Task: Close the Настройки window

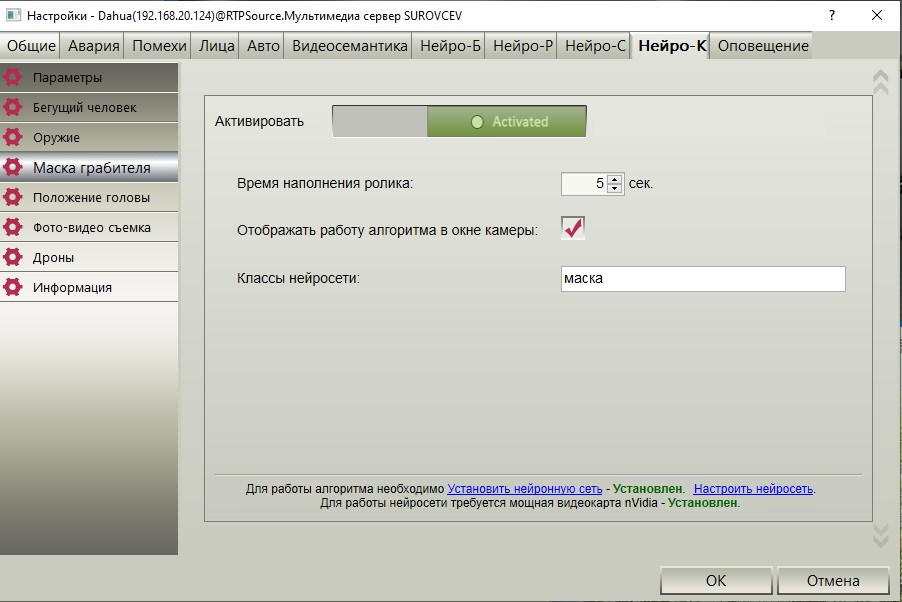Action: pos(877,15)
